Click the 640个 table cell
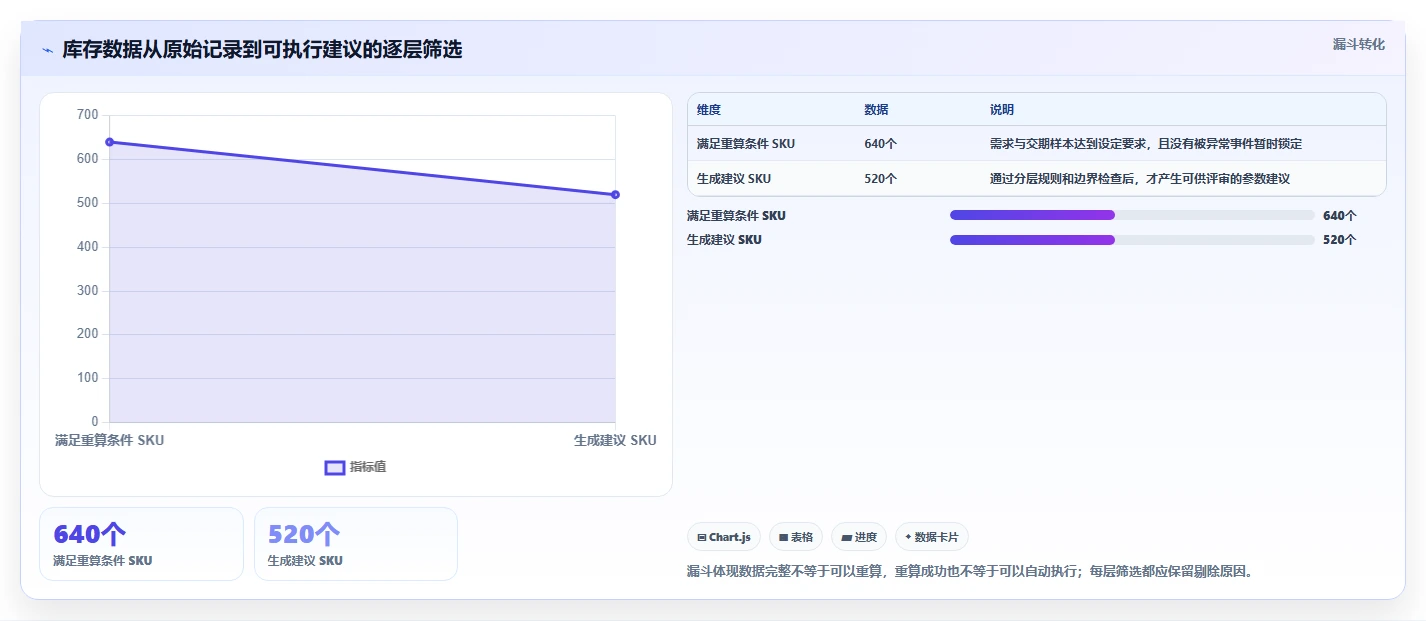Viewport: 1426px width, 621px height. [x=880, y=144]
